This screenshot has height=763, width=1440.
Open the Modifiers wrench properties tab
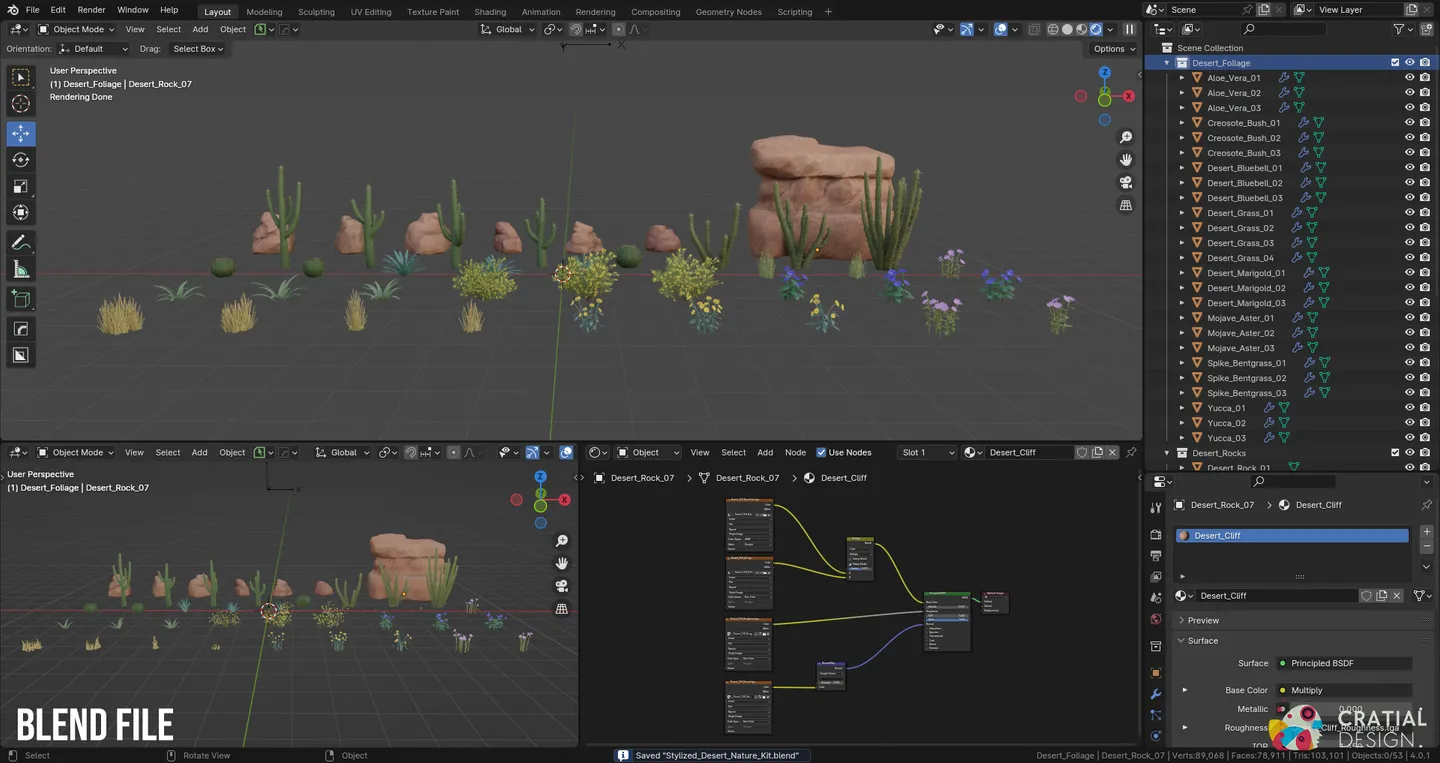coord(1156,694)
